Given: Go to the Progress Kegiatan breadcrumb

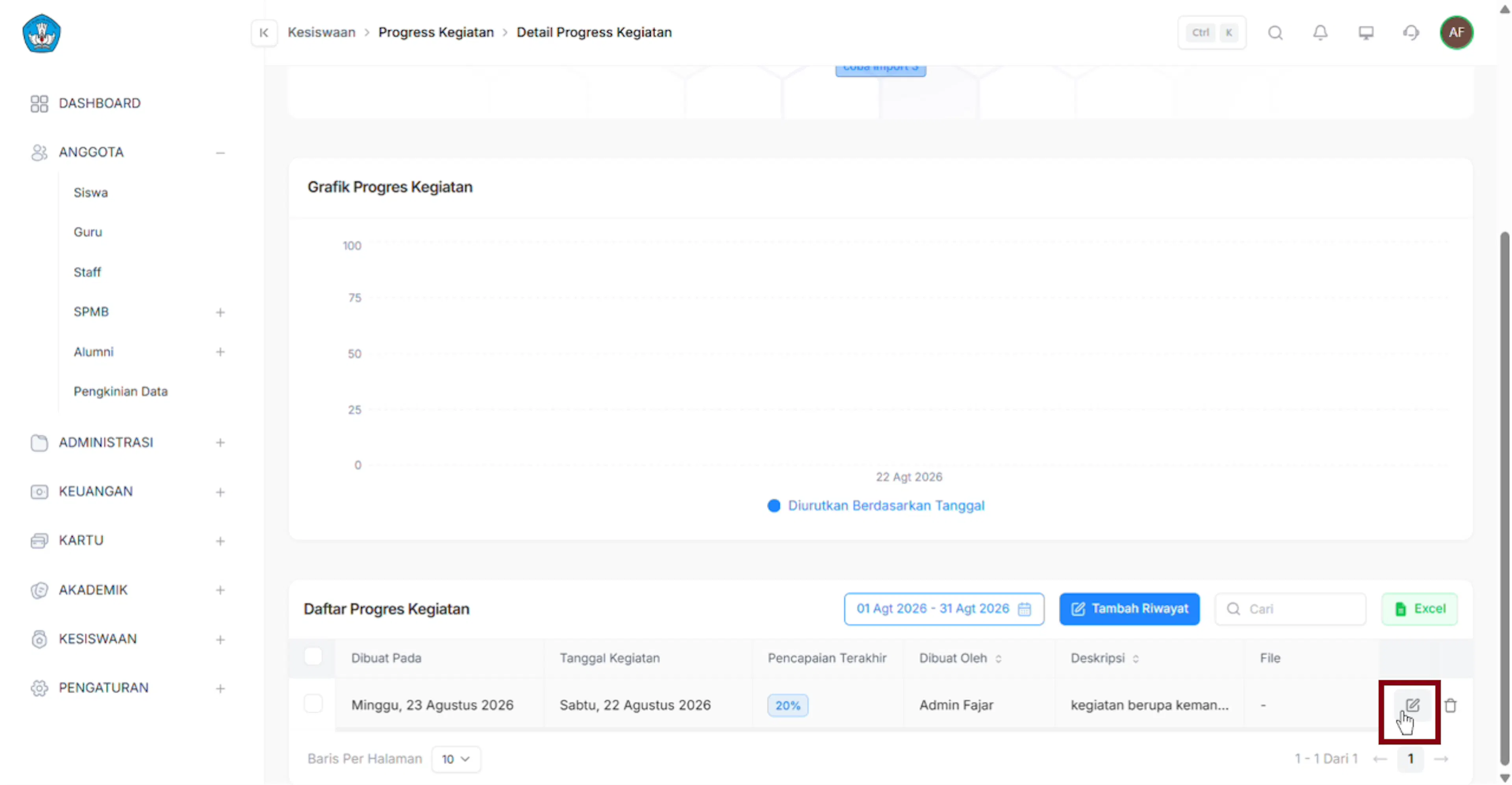Looking at the screenshot, I should [436, 32].
